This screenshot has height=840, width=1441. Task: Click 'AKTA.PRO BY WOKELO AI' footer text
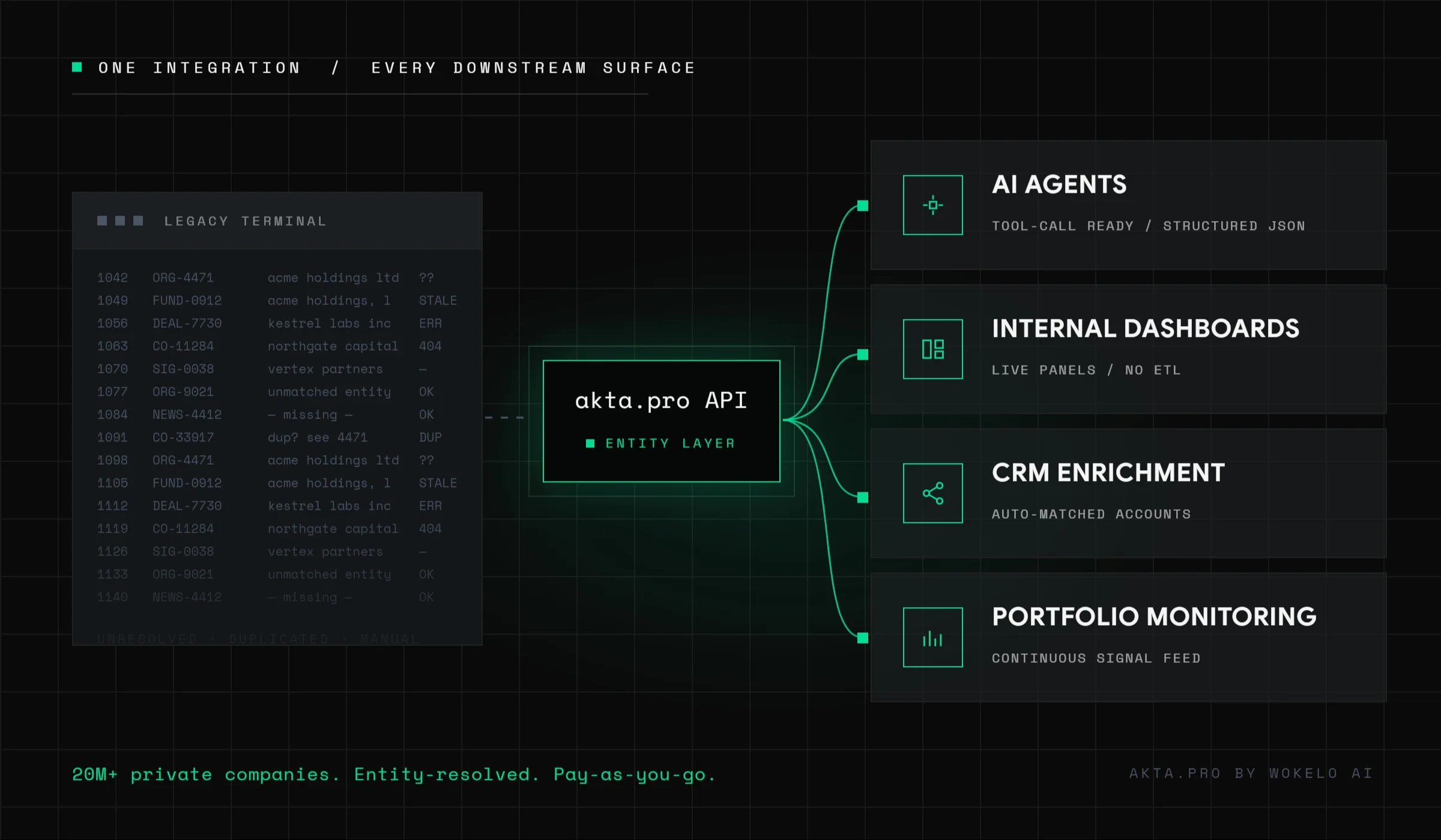(x=1251, y=773)
